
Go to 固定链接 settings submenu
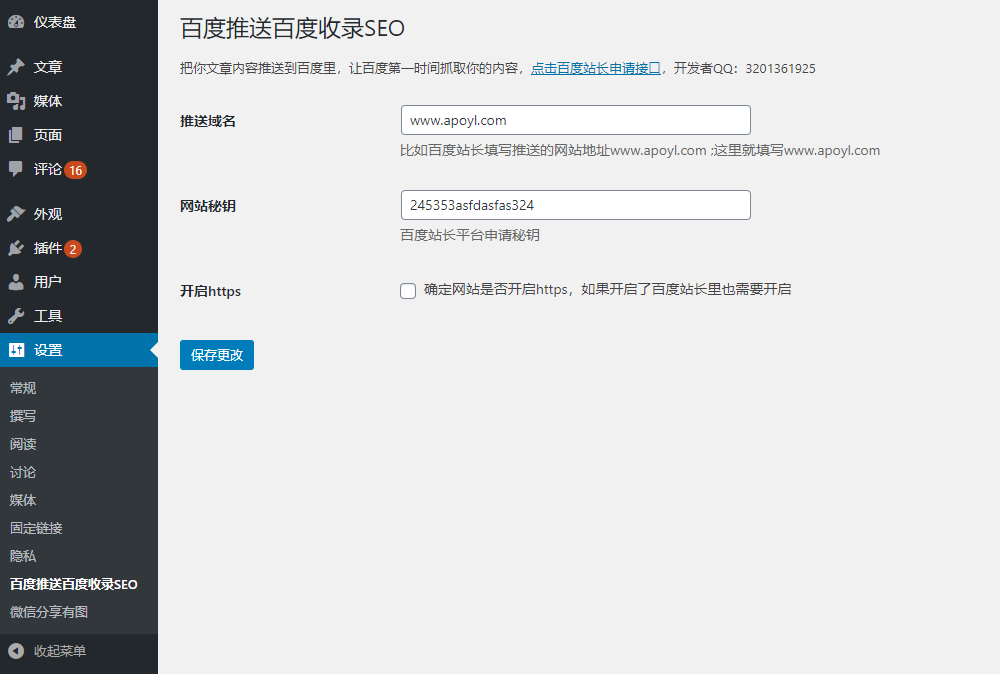pos(36,528)
